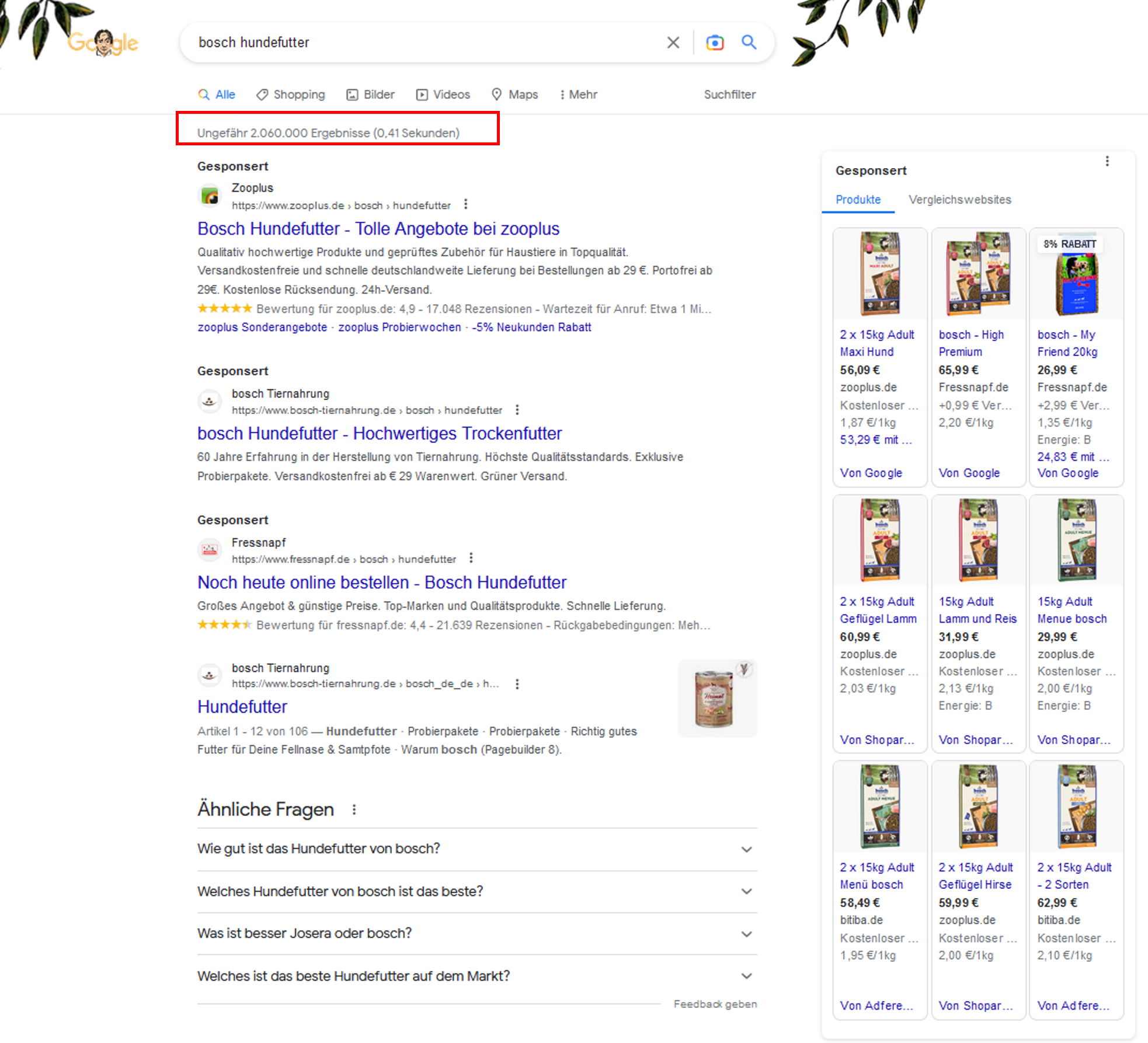Open options dots next to bosch_de_de URL
The height and width of the screenshot is (1043, 1148).
517,683
